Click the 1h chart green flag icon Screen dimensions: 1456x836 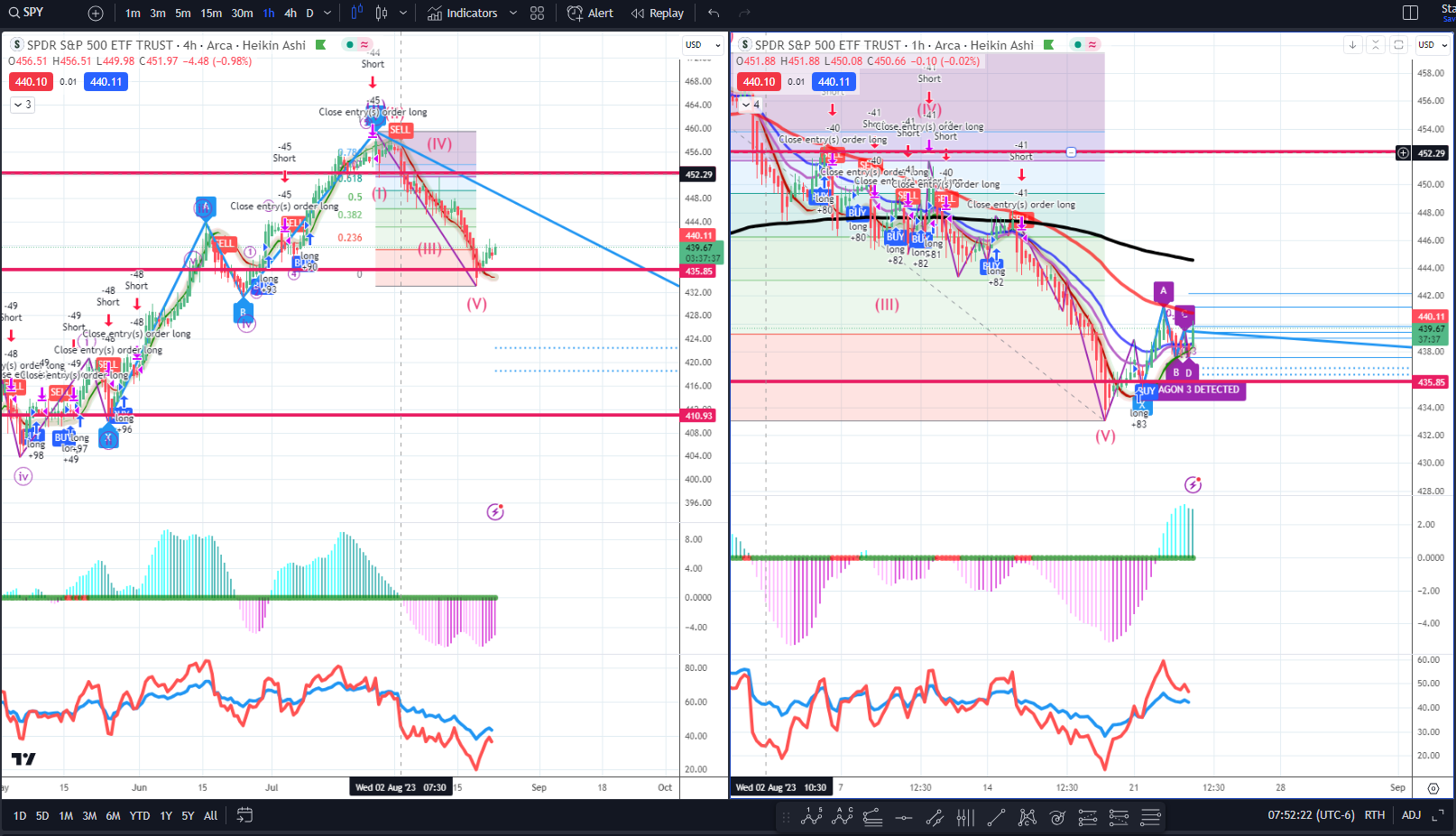[1049, 44]
